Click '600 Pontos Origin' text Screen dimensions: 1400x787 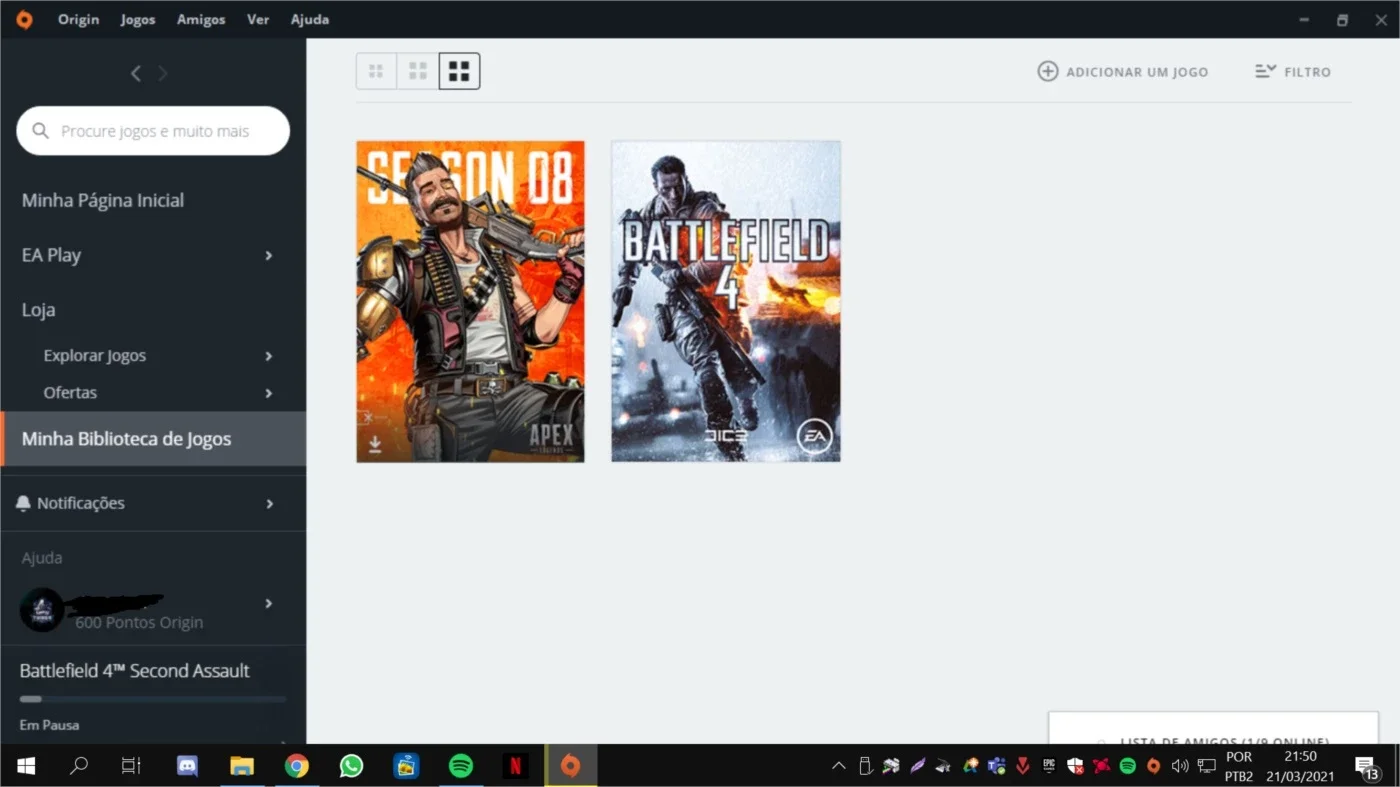pyautogui.click(x=139, y=622)
